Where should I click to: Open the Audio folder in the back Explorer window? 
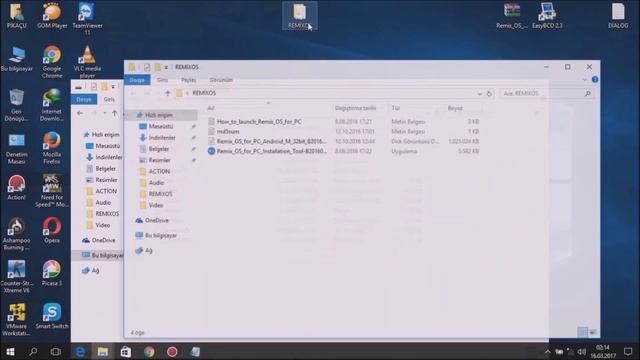point(103,202)
